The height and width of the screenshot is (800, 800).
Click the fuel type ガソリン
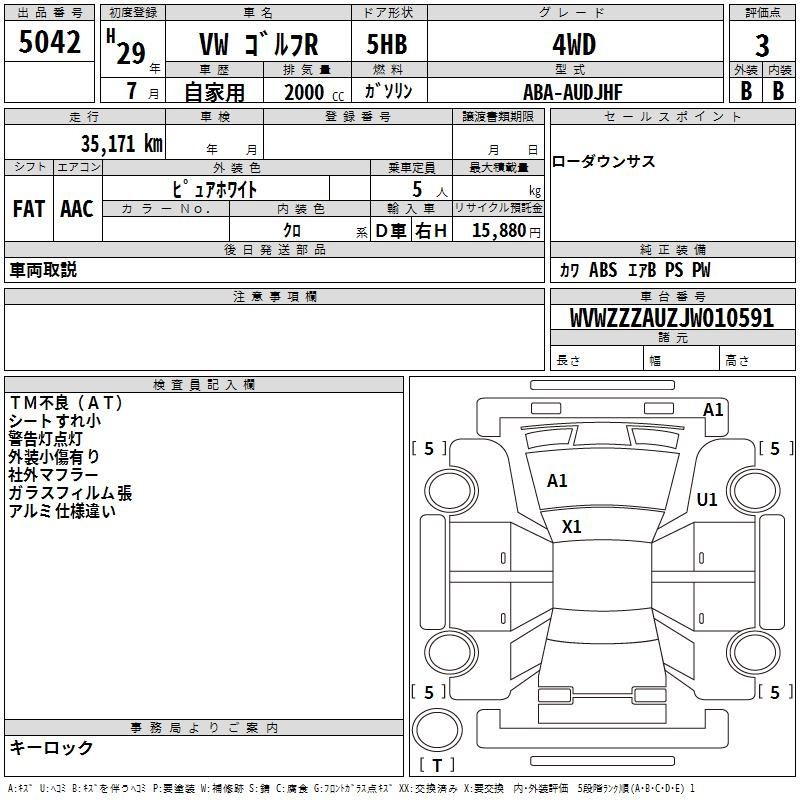coord(388,91)
